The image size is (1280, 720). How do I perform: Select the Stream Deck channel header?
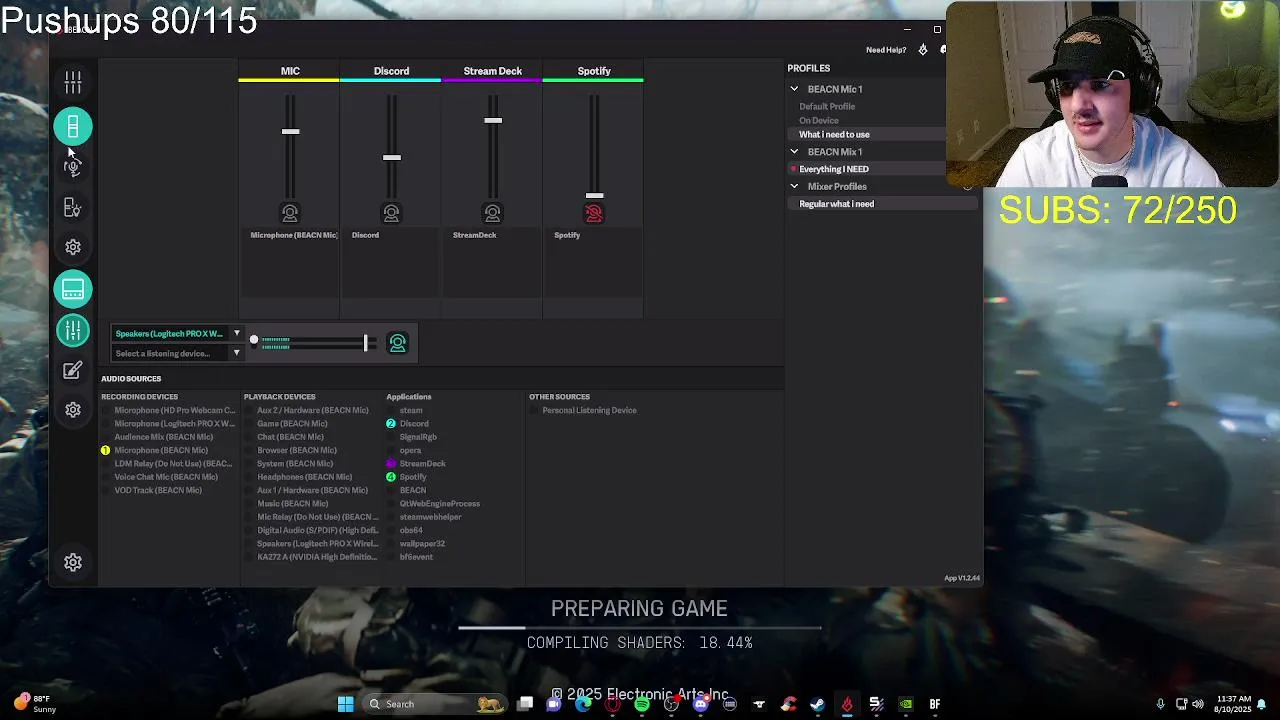point(492,71)
